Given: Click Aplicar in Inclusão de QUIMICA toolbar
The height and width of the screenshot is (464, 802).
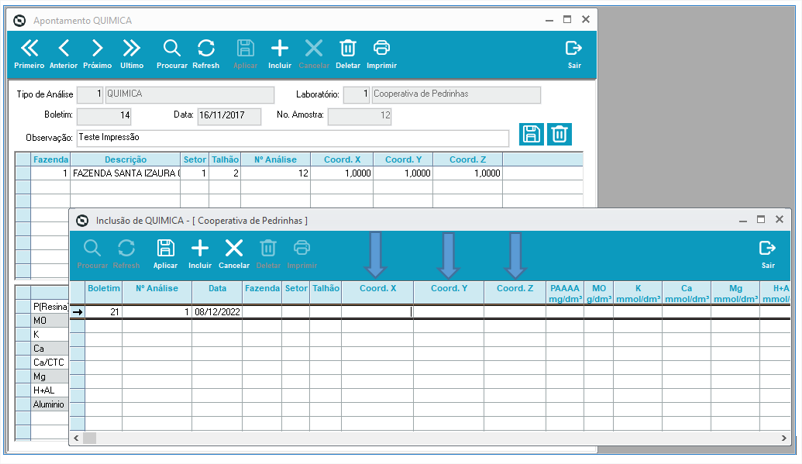Looking at the screenshot, I should tap(165, 254).
